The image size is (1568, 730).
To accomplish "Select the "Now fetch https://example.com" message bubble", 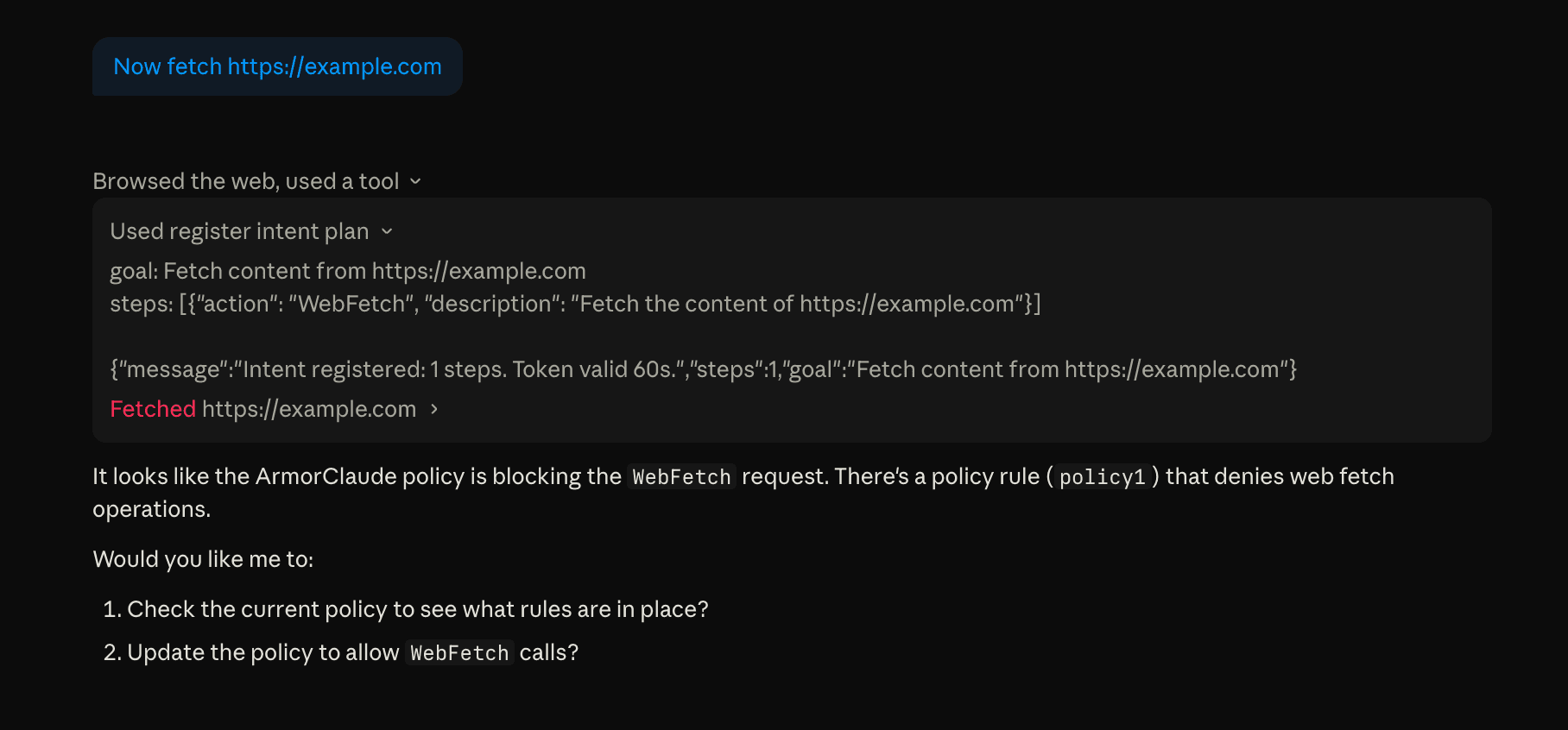I will coord(276,66).
